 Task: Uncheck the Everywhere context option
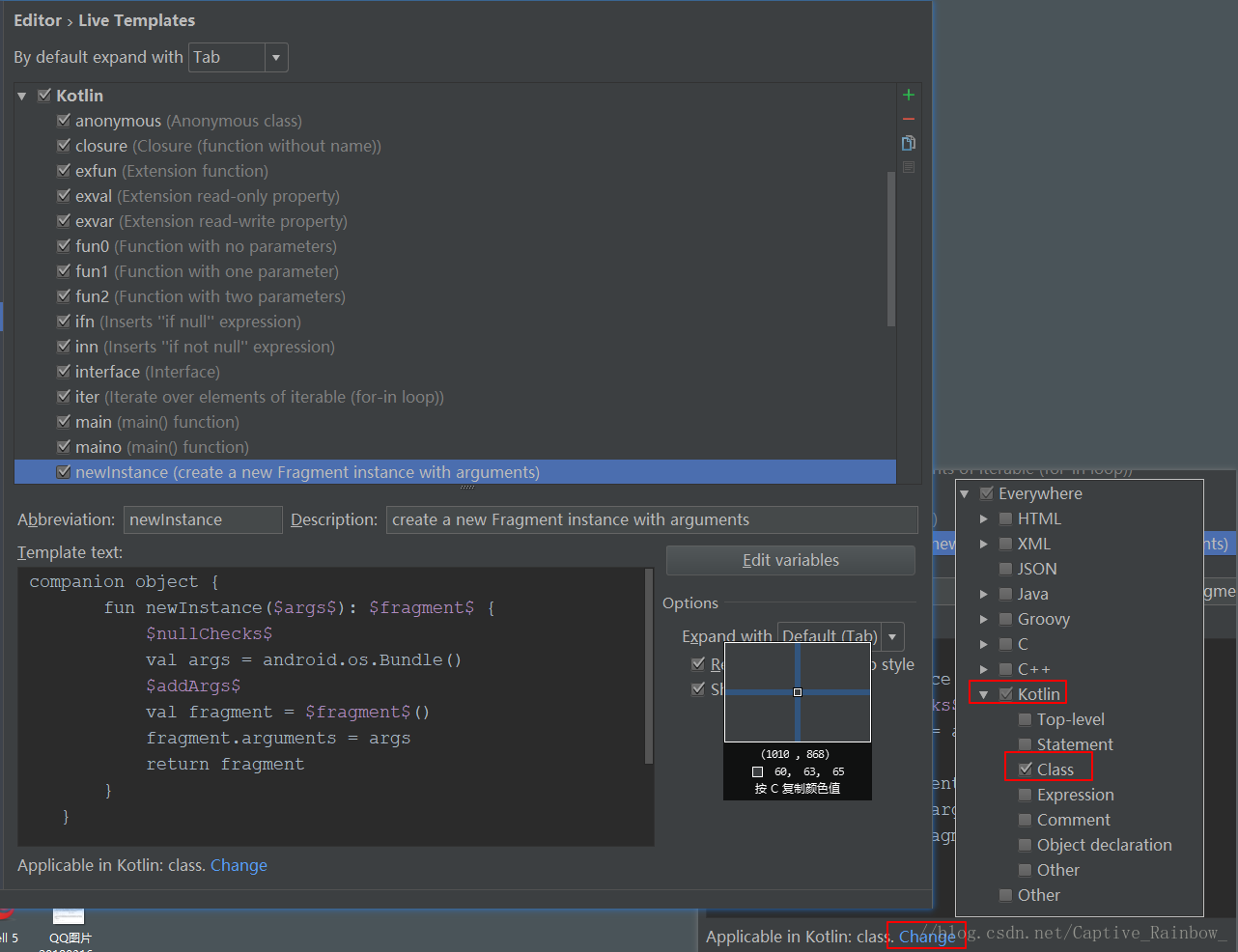pos(986,492)
